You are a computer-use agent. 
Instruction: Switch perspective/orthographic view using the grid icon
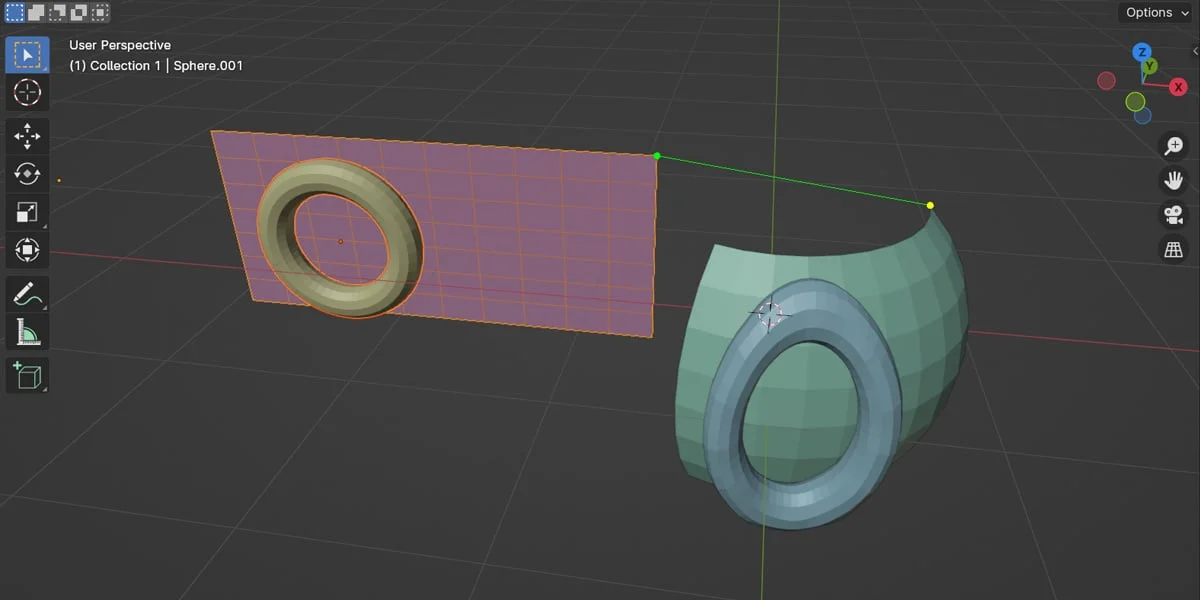tap(1173, 250)
